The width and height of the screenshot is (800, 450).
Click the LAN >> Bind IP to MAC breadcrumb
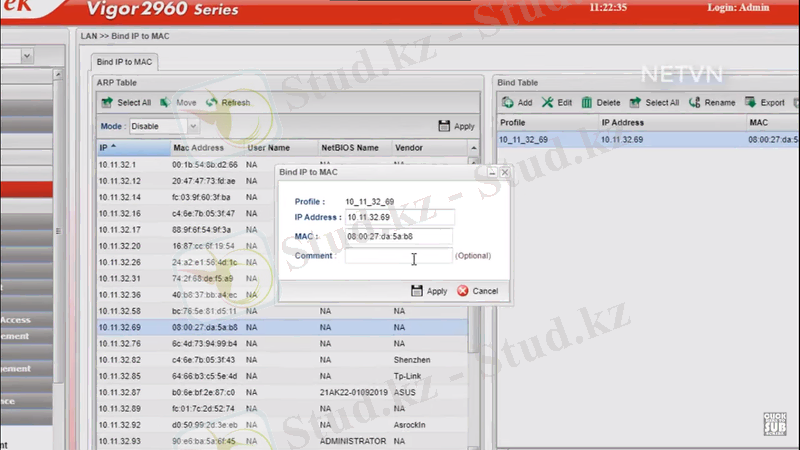point(125,36)
